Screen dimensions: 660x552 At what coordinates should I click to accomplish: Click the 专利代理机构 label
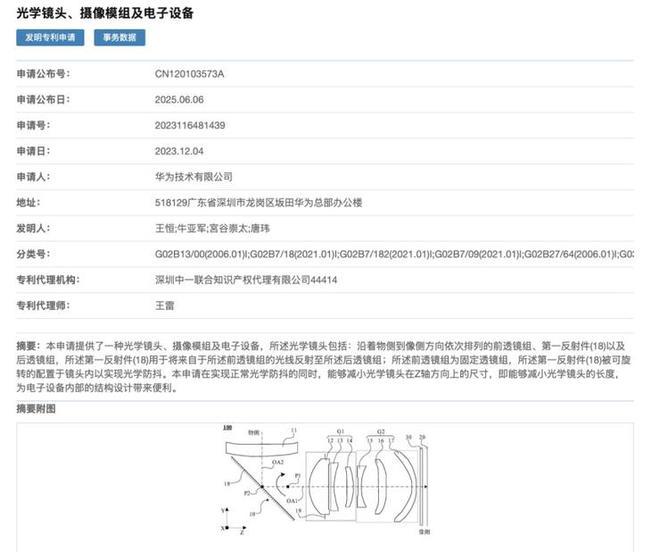pyautogui.click(x=48, y=280)
